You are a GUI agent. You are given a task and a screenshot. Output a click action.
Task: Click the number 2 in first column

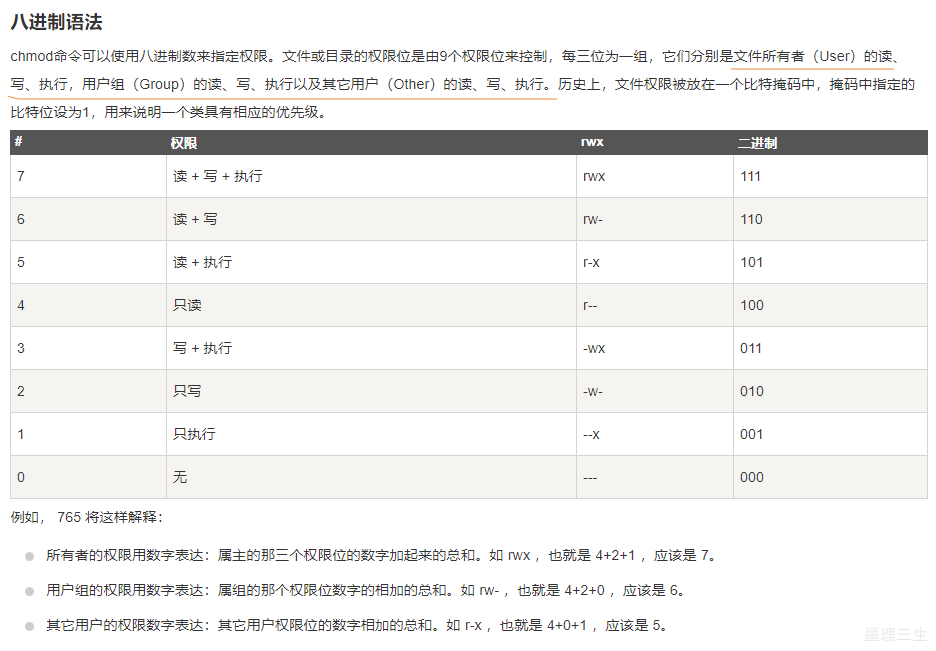[x=21, y=391]
